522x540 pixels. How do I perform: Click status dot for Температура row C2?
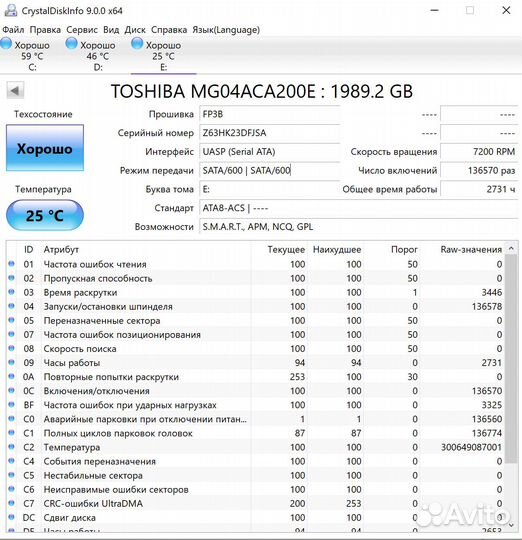click(x=11, y=447)
